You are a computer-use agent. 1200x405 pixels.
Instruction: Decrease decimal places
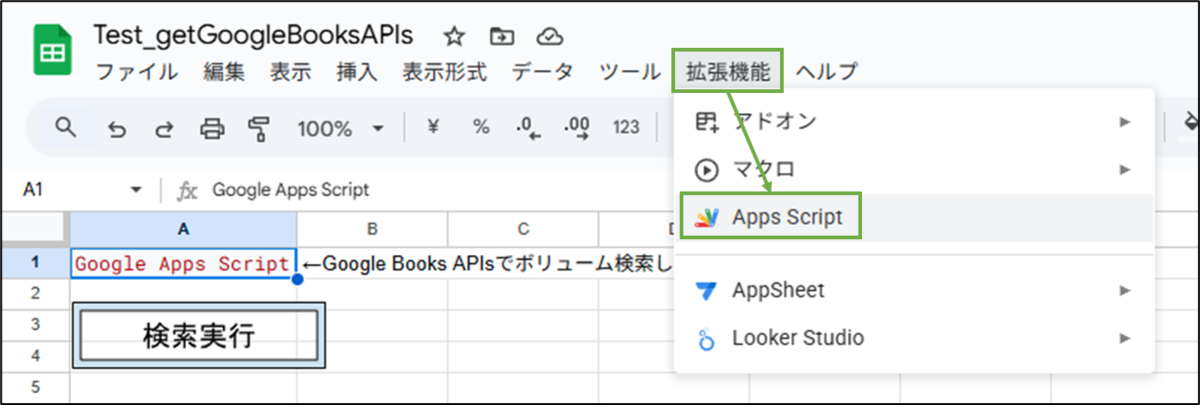528,128
